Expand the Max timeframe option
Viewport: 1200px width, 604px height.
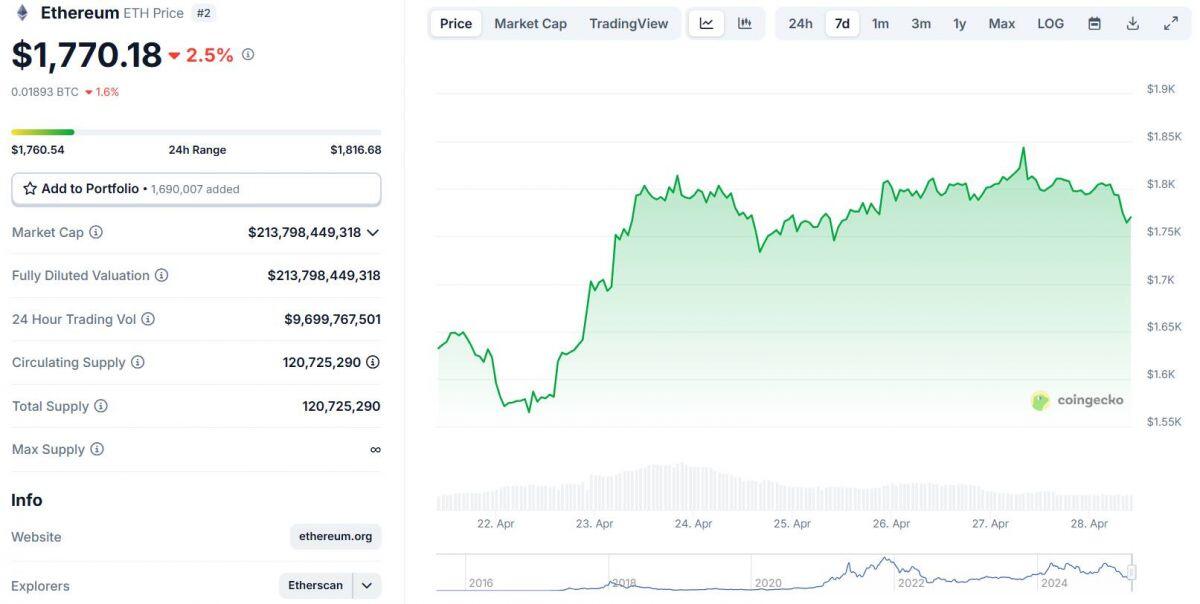[x=1001, y=22]
